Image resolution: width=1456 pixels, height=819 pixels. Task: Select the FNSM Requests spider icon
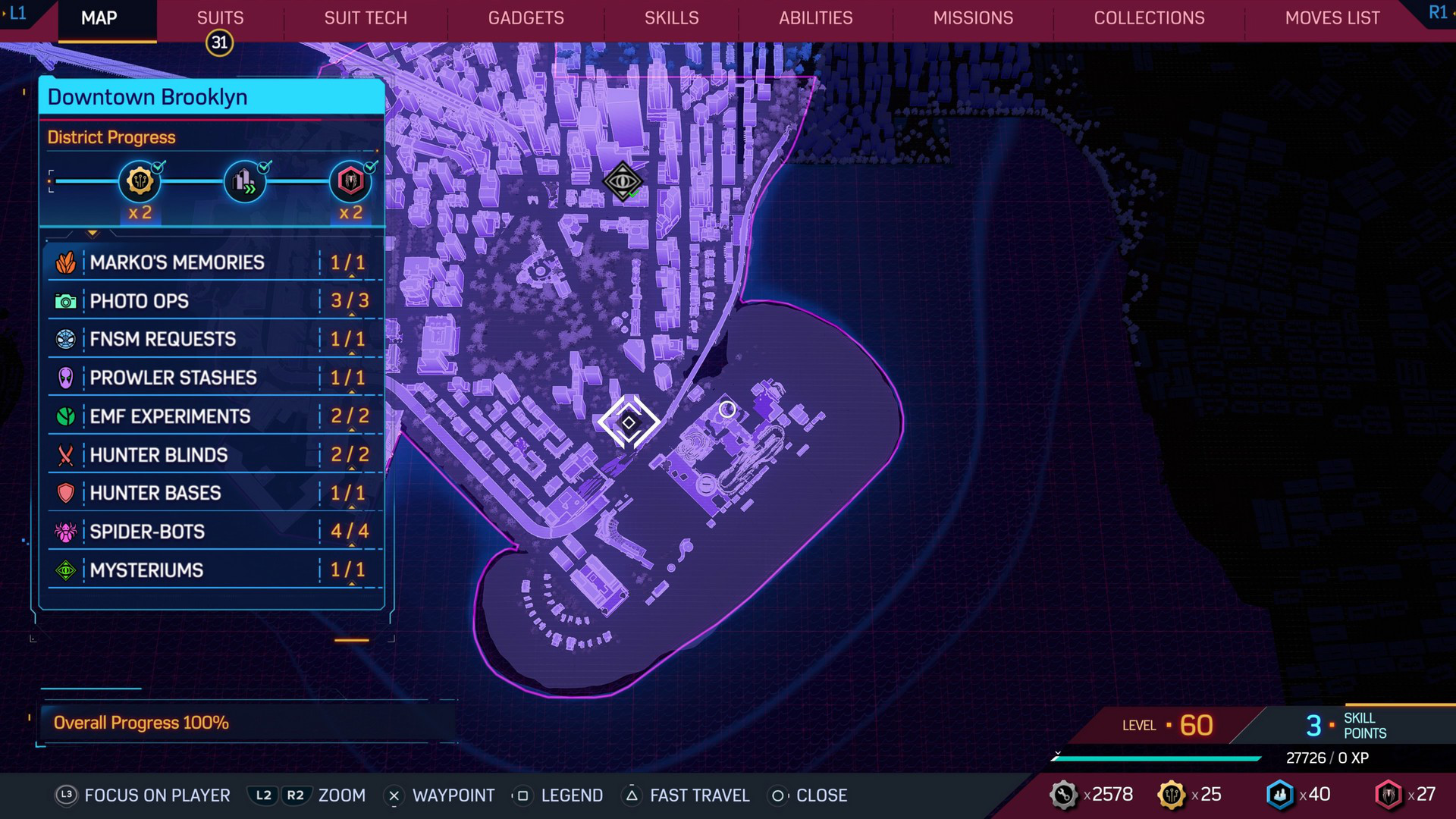66,339
